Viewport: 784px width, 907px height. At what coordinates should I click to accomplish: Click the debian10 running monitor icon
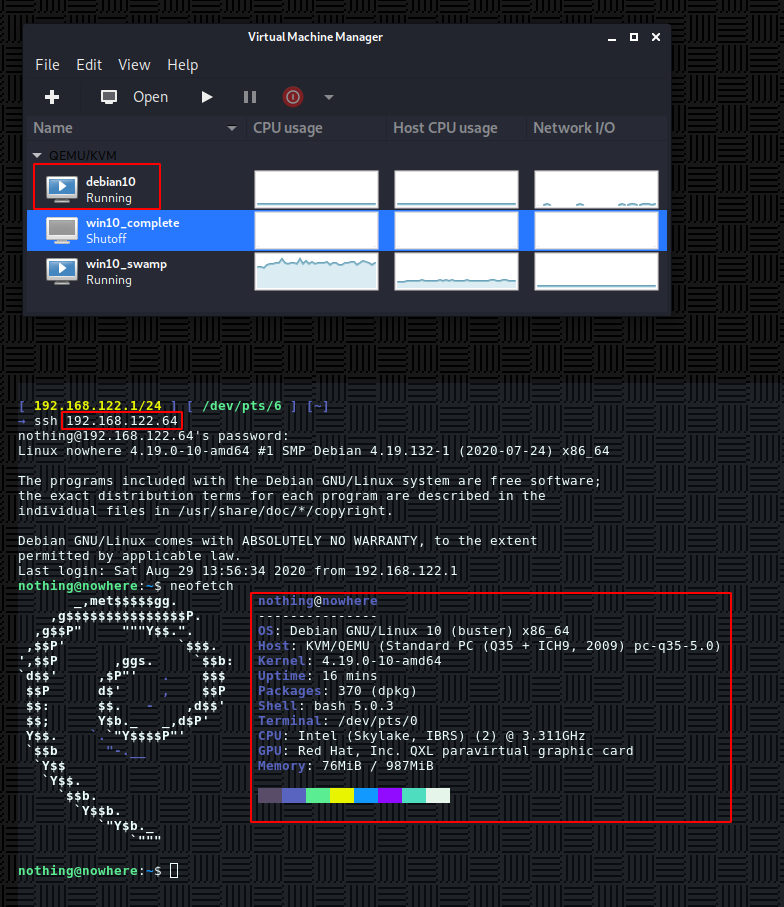62,189
